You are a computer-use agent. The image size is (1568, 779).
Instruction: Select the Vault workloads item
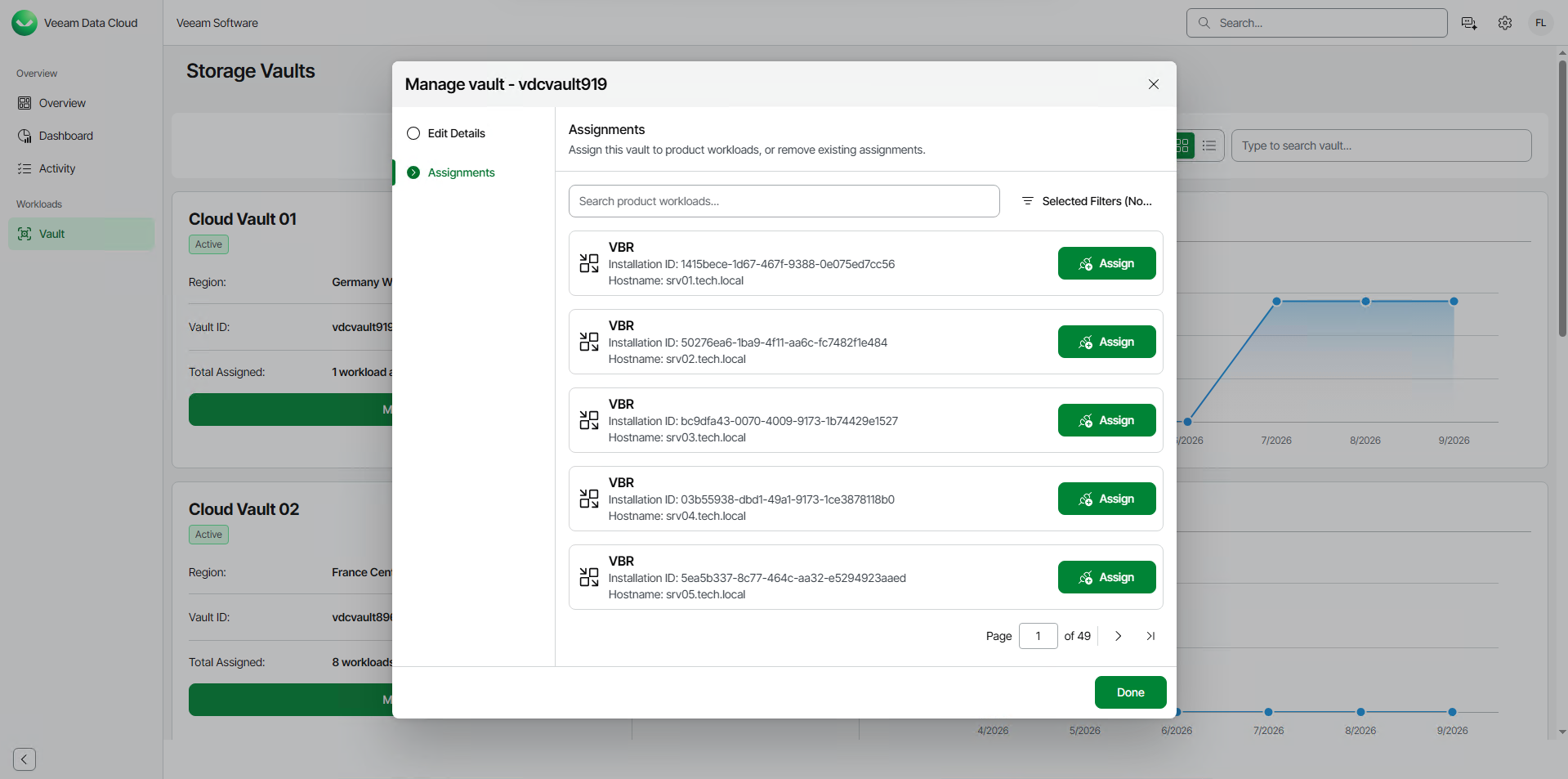pyautogui.click(x=81, y=234)
